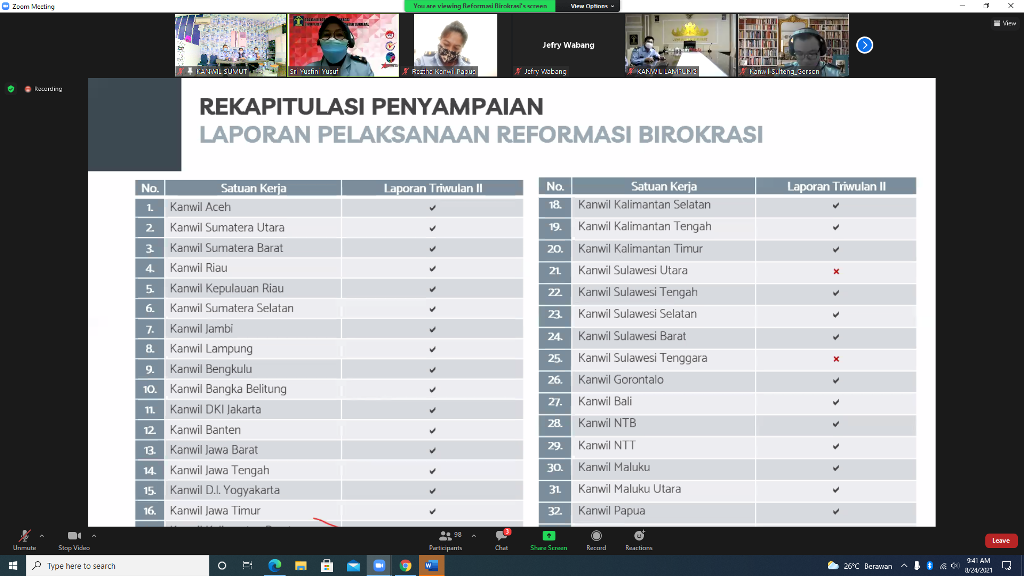Click the red Leave button
This screenshot has width=1024, height=576.
pyautogui.click(x=1000, y=541)
